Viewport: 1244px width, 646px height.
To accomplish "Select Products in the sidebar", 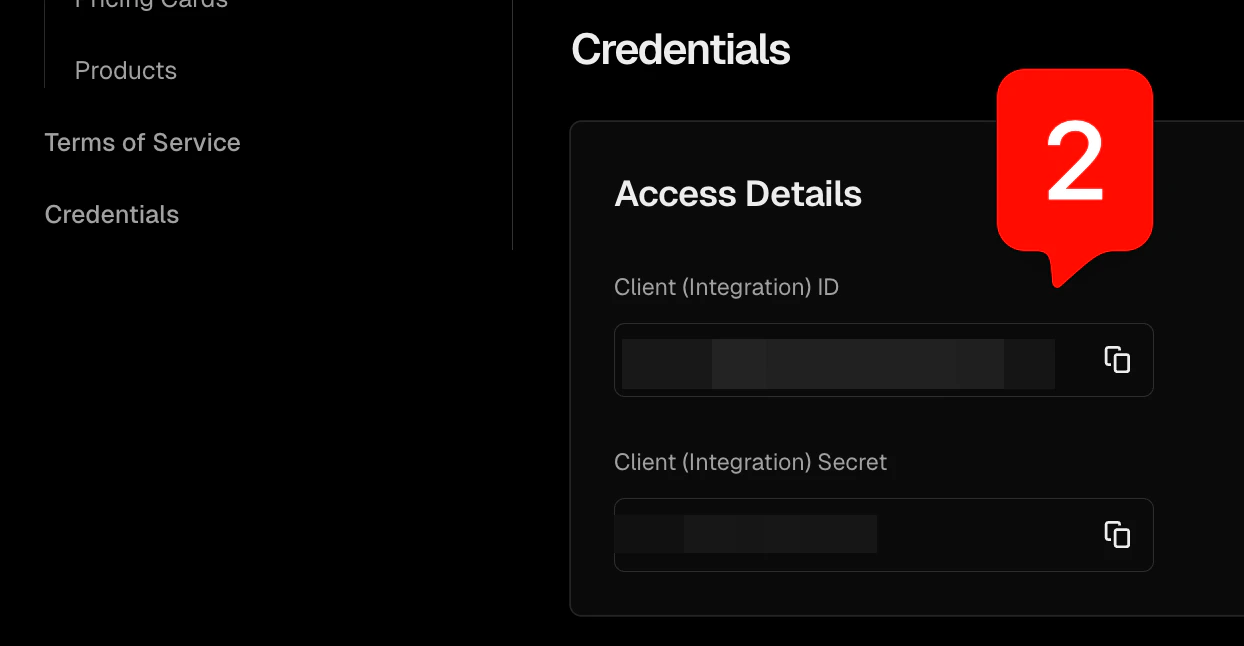I will pos(125,70).
